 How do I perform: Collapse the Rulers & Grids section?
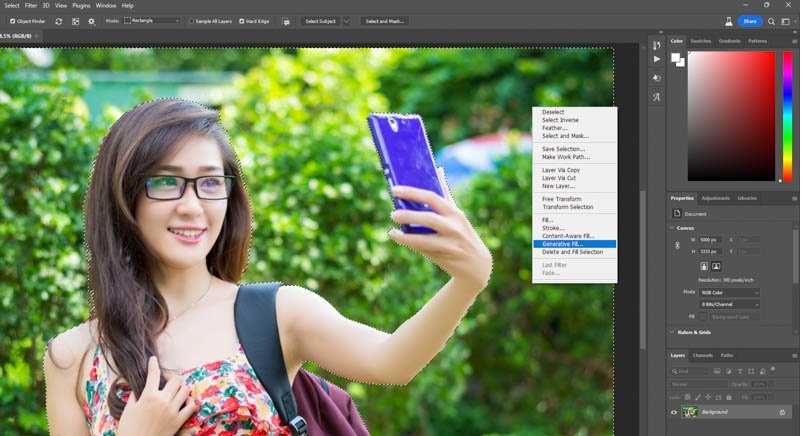click(672, 332)
